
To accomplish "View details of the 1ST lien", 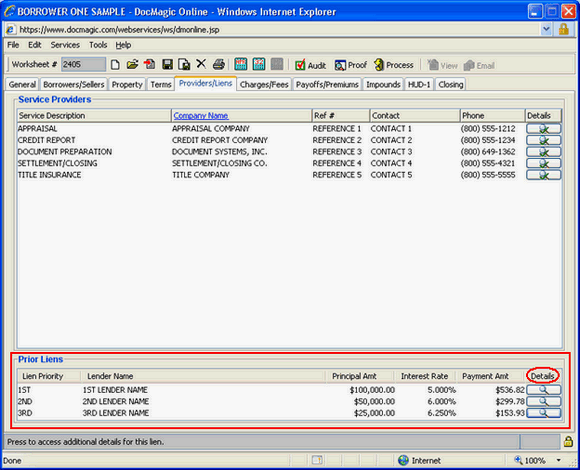I will pyautogui.click(x=543, y=390).
